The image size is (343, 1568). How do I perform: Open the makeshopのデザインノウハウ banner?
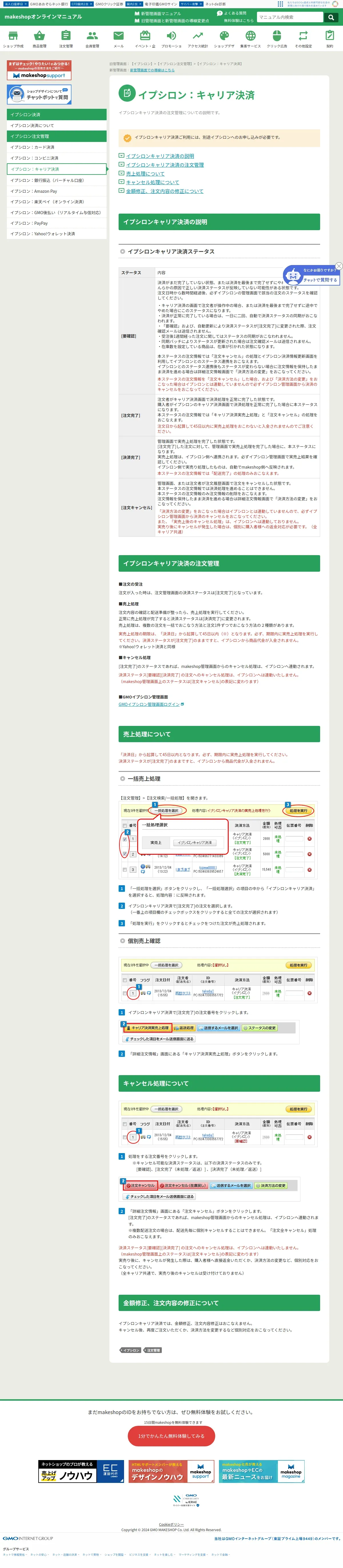click(x=171, y=1472)
